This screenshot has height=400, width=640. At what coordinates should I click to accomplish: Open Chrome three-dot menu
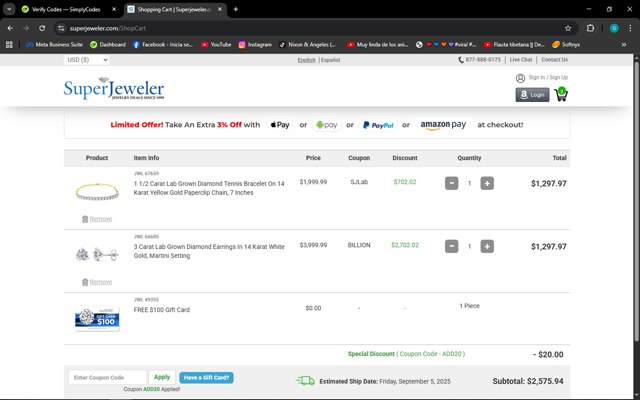tap(630, 28)
